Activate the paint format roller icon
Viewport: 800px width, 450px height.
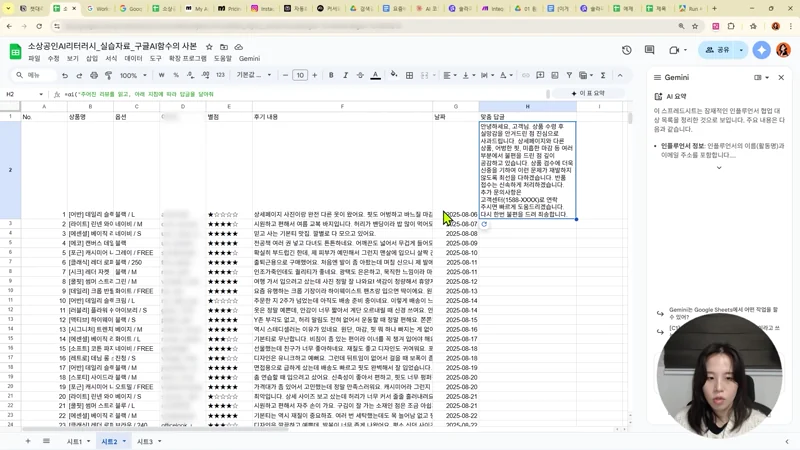[x=108, y=76]
